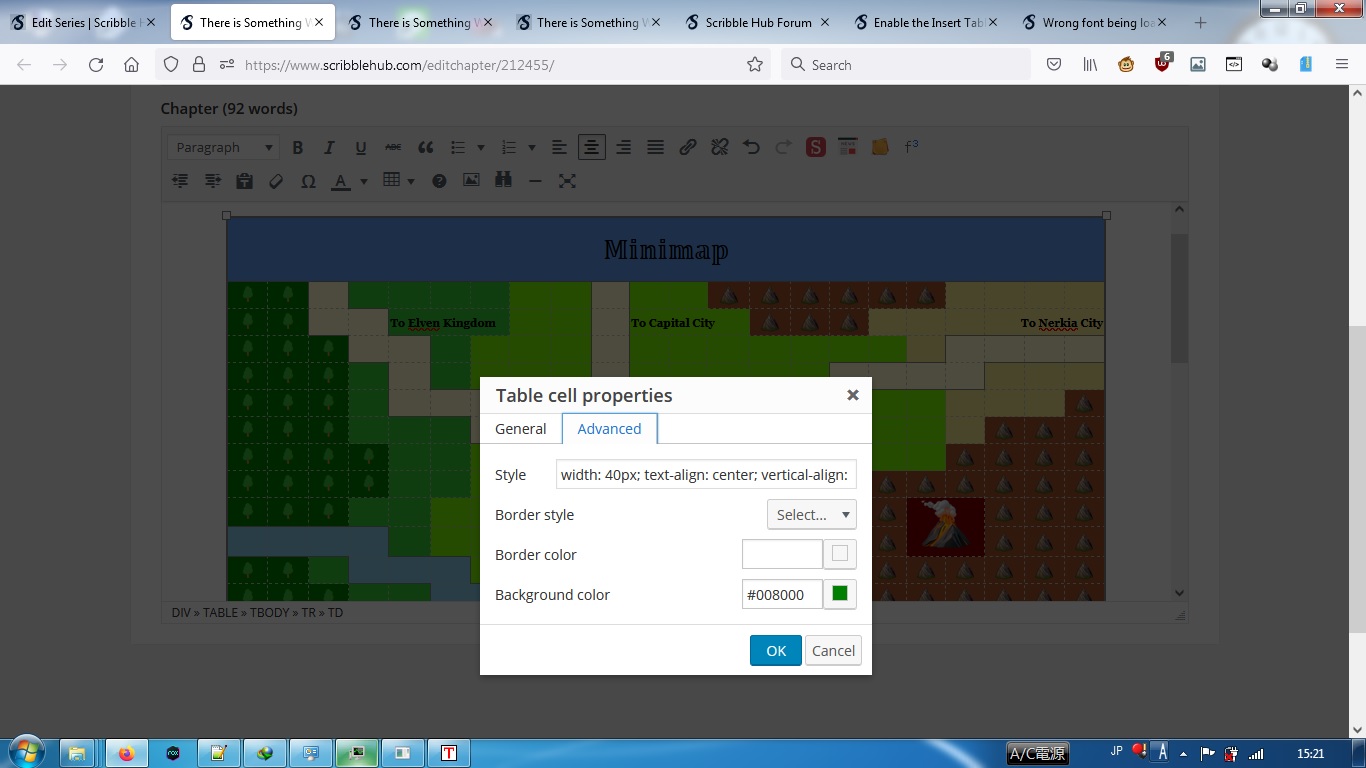Screen dimensions: 1366x768
Task: Click the Style text input field
Action: coord(705,475)
